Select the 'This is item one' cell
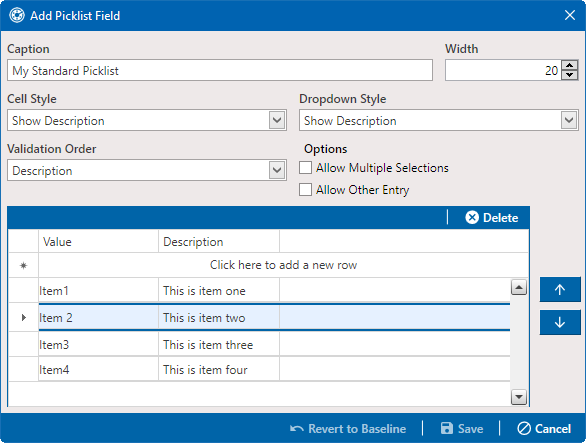The height and width of the screenshot is (443, 586). click(219, 290)
